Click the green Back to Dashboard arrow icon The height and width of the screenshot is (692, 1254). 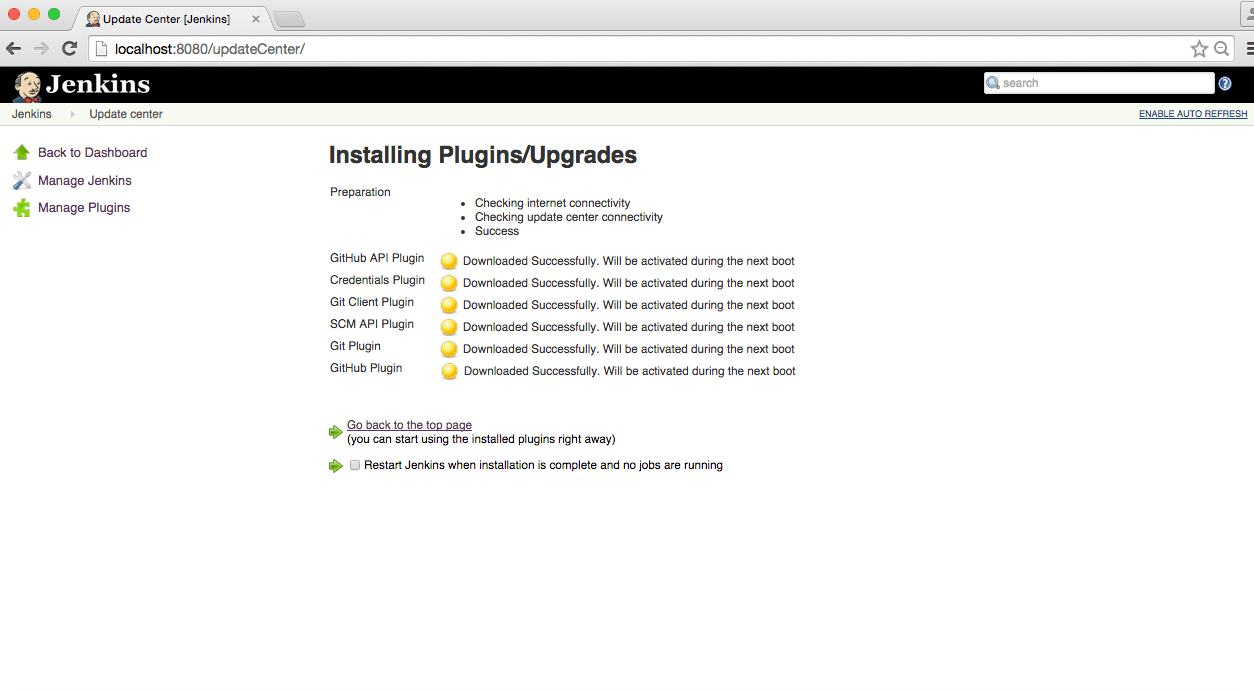point(22,153)
